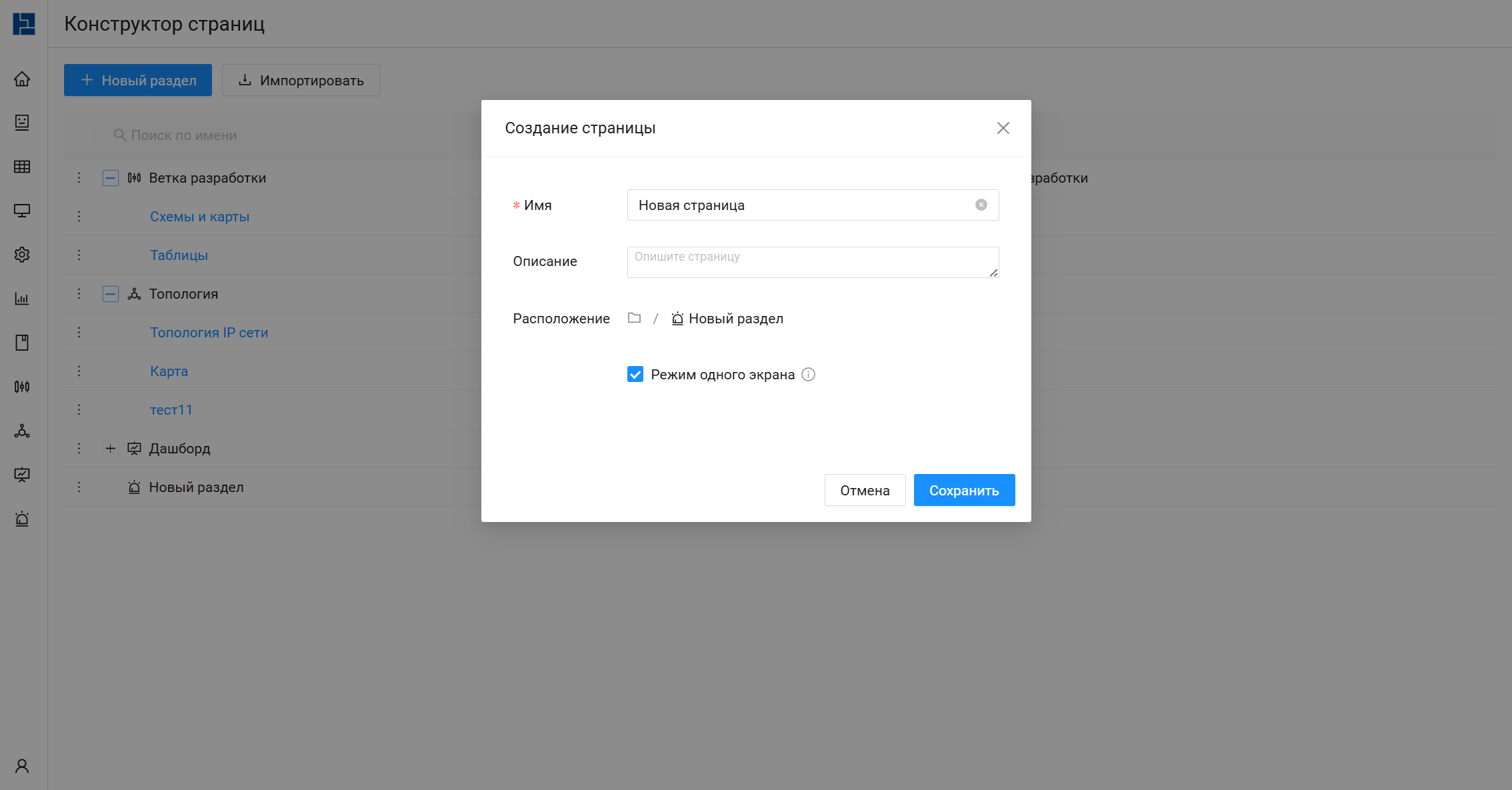Click the 'Описание' text area
Screen dimensions: 1512x790
812,262
